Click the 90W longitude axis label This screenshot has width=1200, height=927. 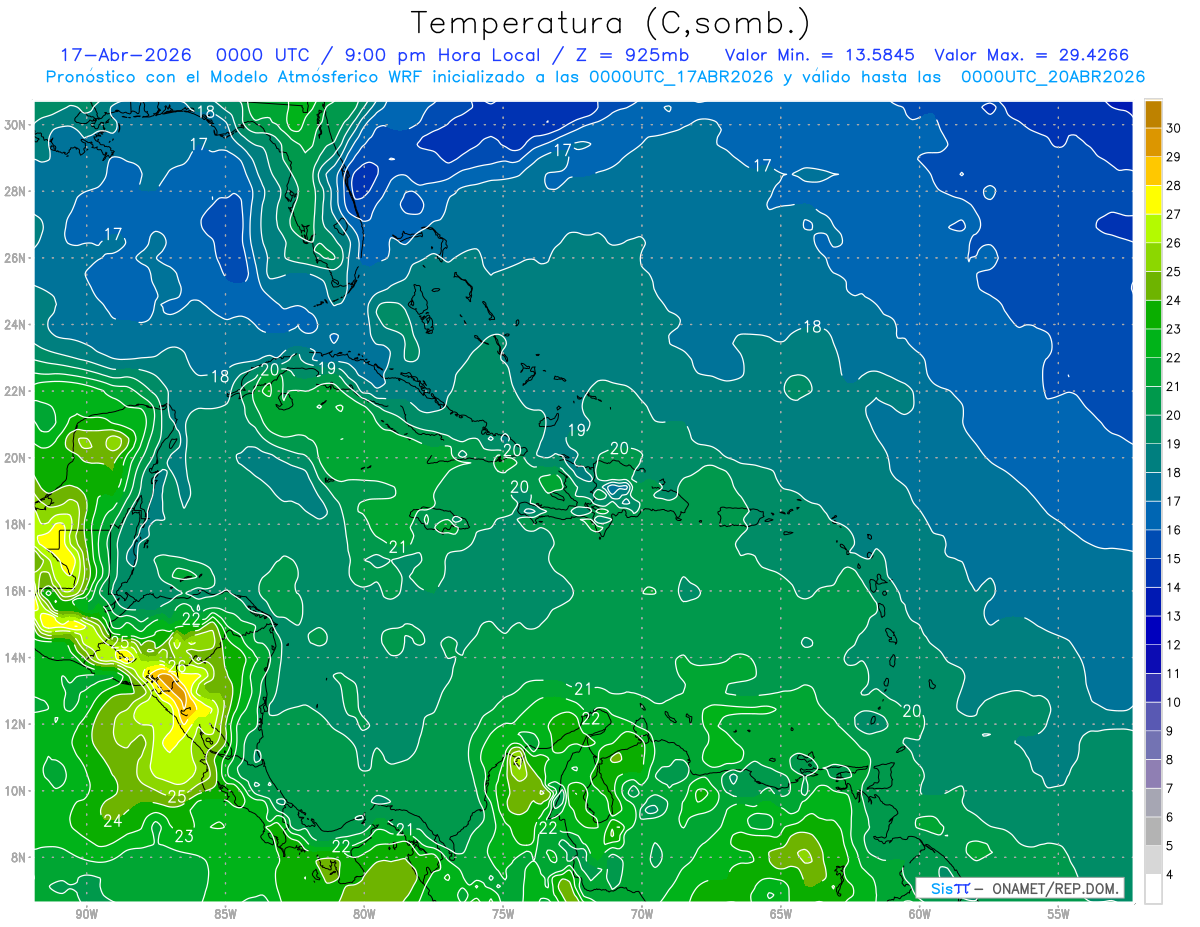click(x=86, y=914)
